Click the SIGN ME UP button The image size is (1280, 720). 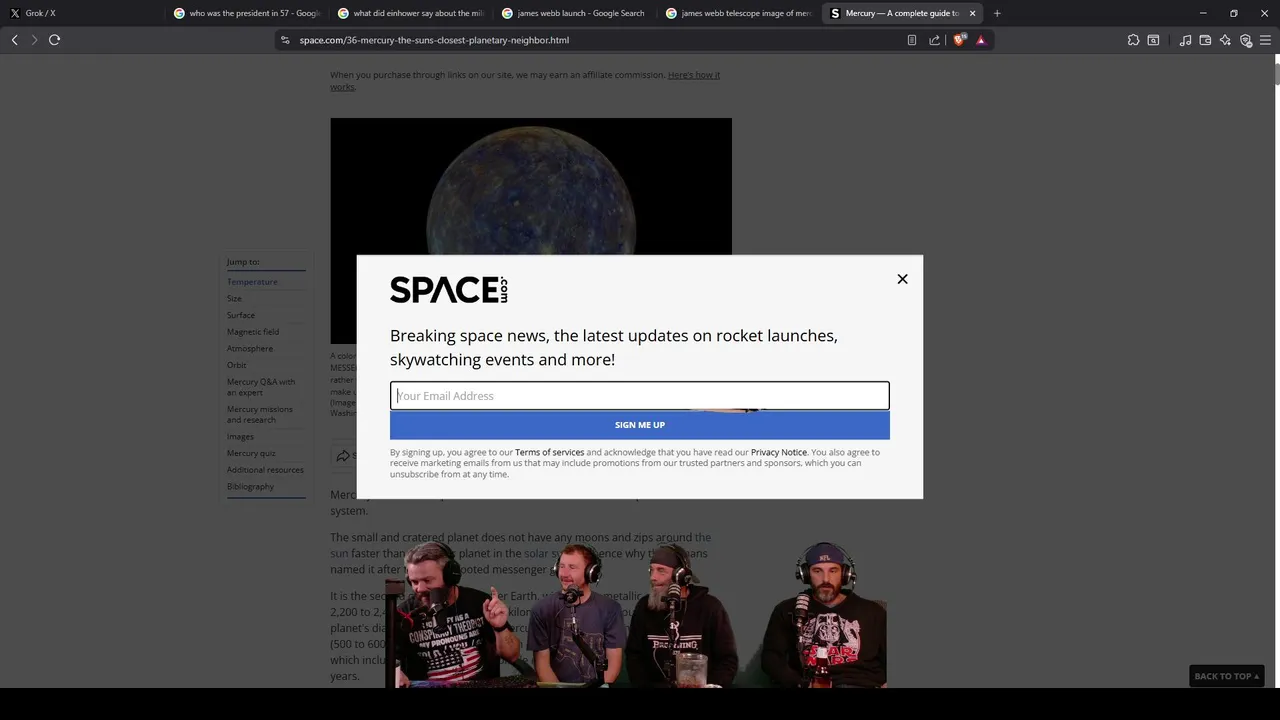pos(640,425)
